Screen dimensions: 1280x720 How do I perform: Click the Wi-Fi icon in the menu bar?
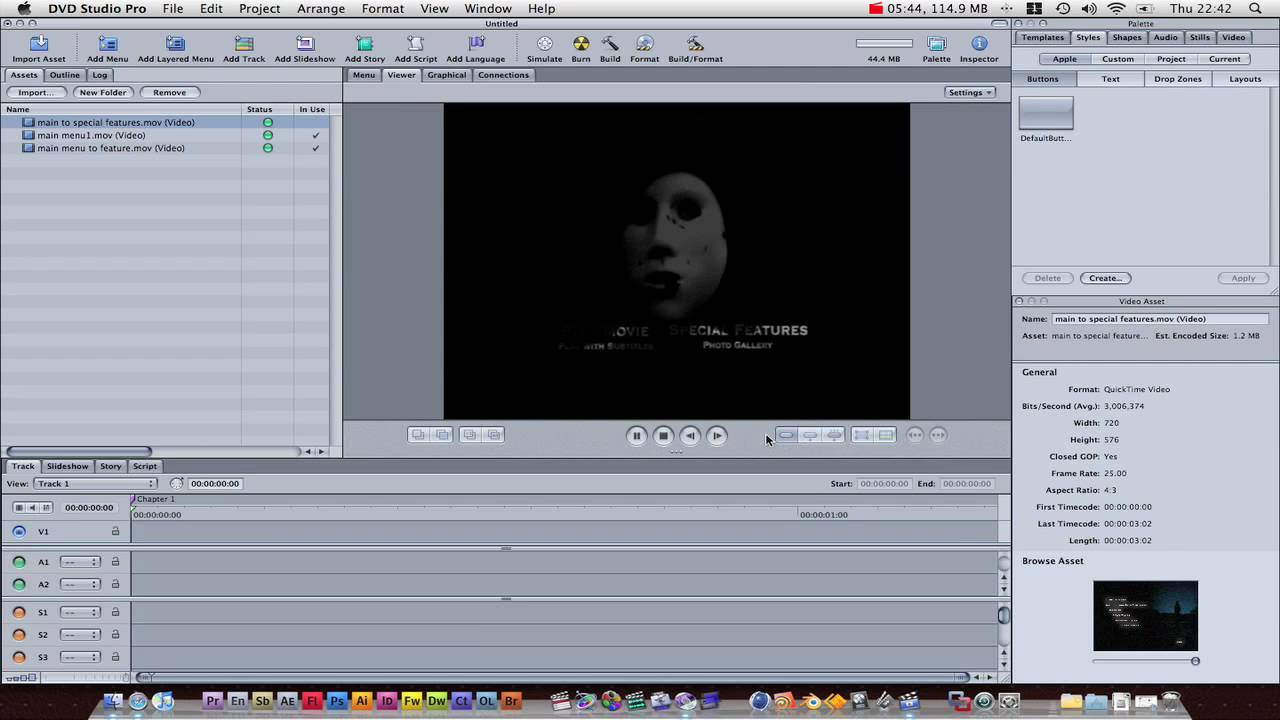(x=1116, y=8)
